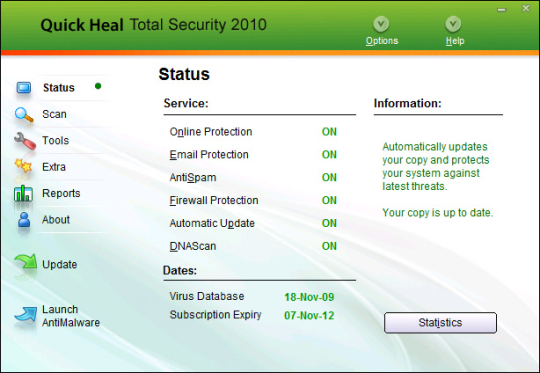The width and height of the screenshot is (540, 373).
Task: Click the Reports bar chart icon
Action: point(23,193)
